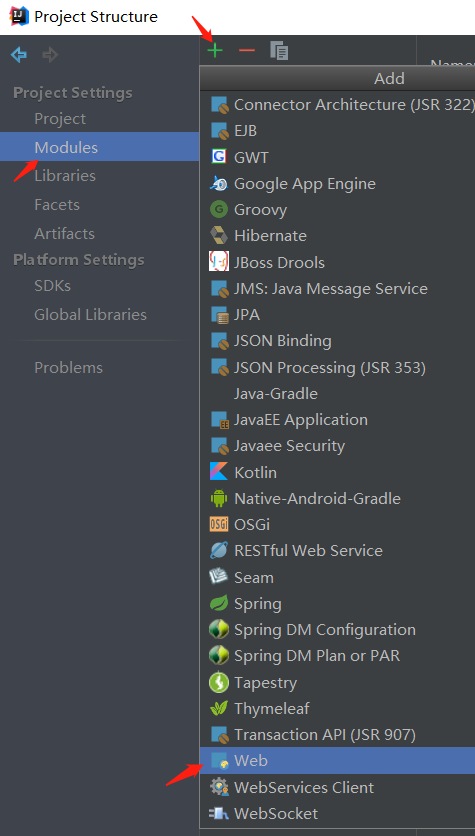
Task: Click the Connector Architecture facet icon
Action: pos(219,104)
